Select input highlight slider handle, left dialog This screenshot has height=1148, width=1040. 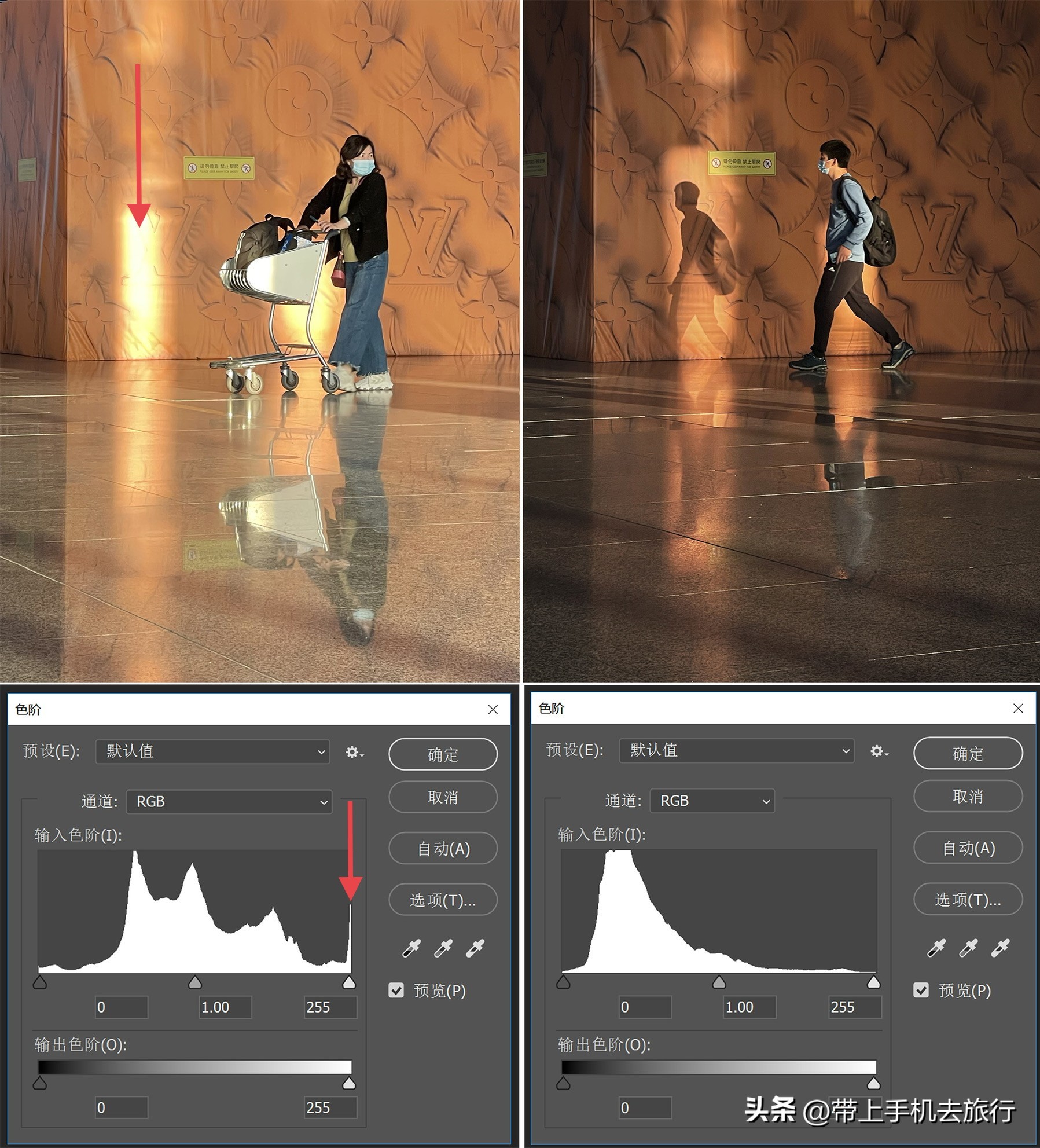click(349, 982)
